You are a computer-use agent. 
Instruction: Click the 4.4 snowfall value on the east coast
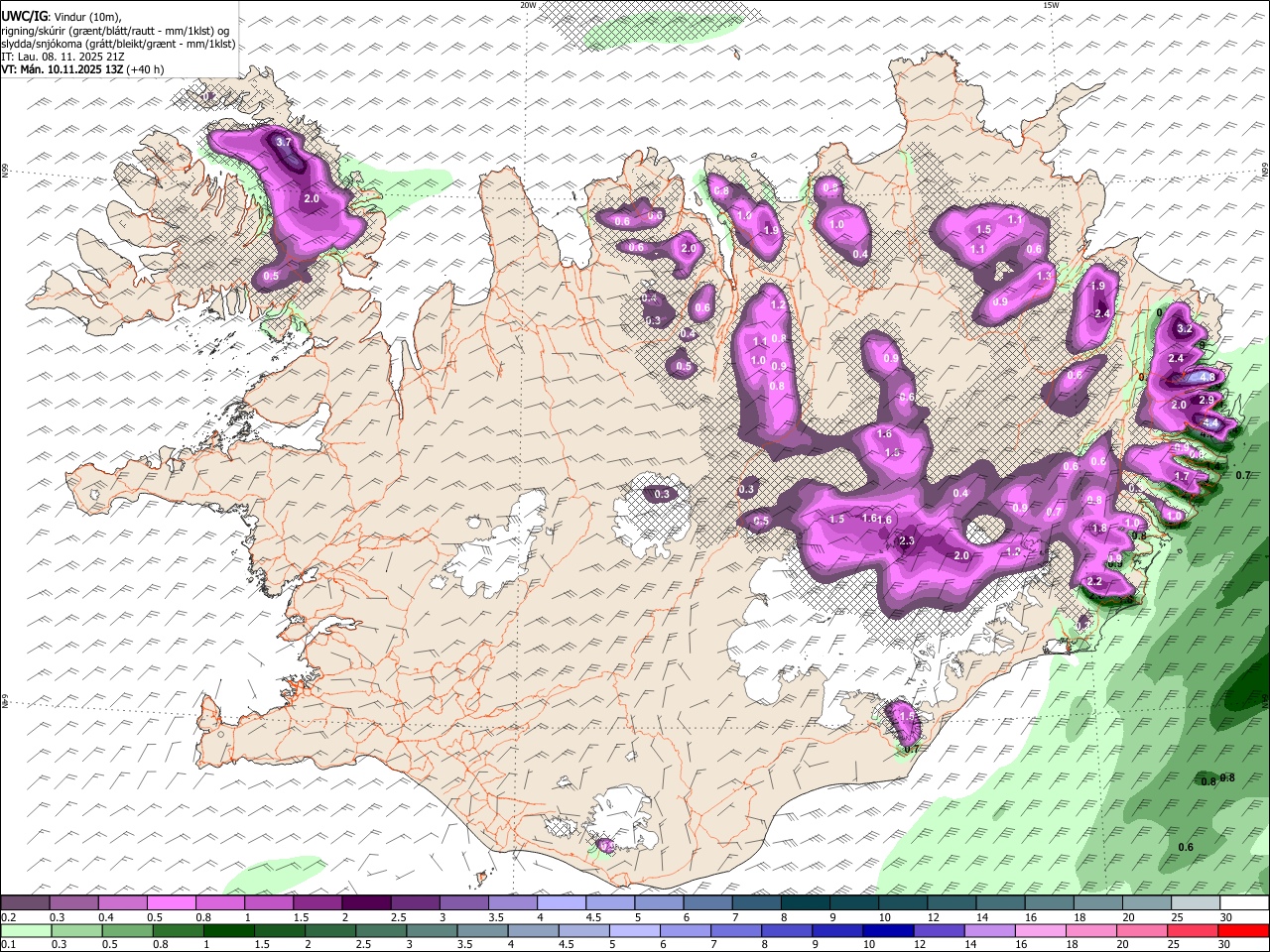[x=1210, y=422]
